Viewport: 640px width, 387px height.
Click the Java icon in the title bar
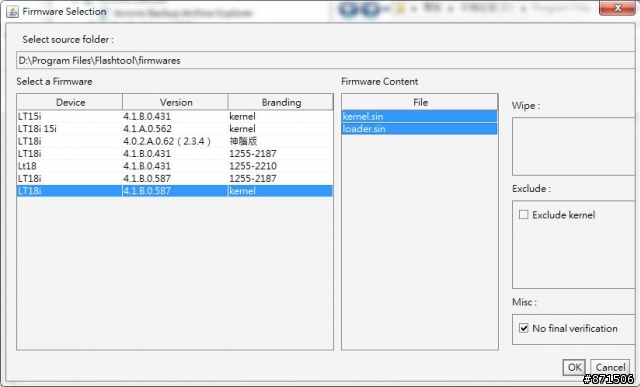point(12,11)
